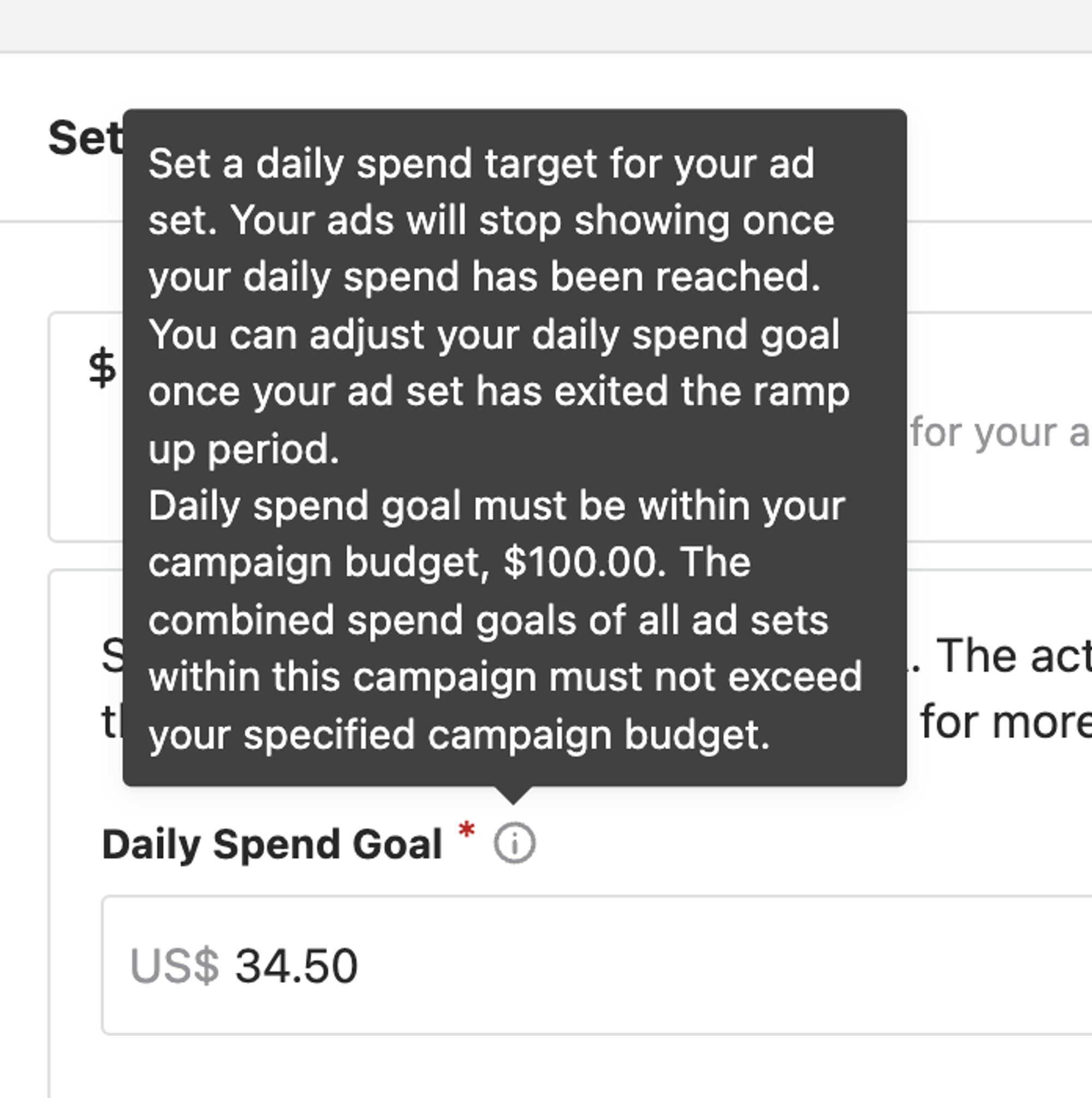1092x1098 pixels.
Task: Click the gray bar at the top
Action: coord(545,26)
